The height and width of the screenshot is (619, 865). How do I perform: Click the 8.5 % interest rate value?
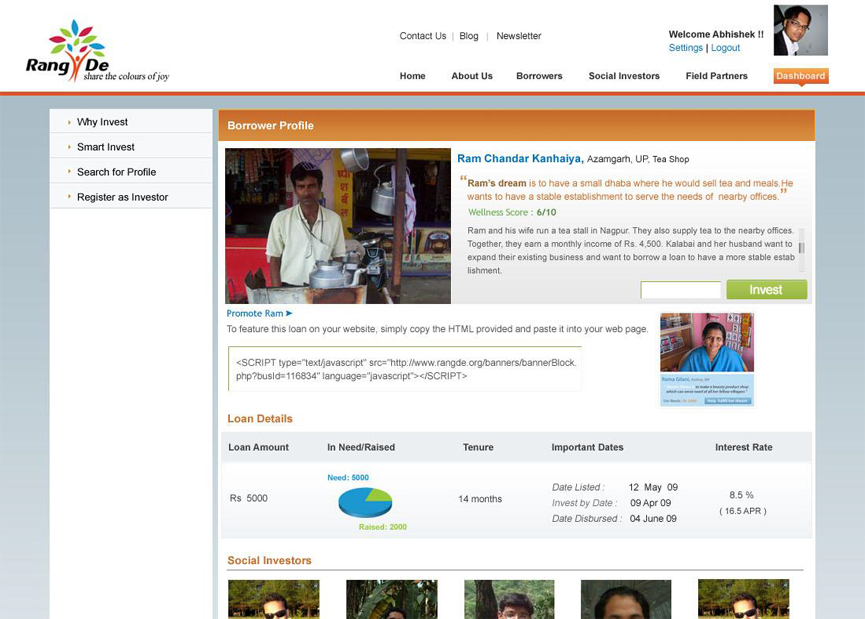(741, 495)
